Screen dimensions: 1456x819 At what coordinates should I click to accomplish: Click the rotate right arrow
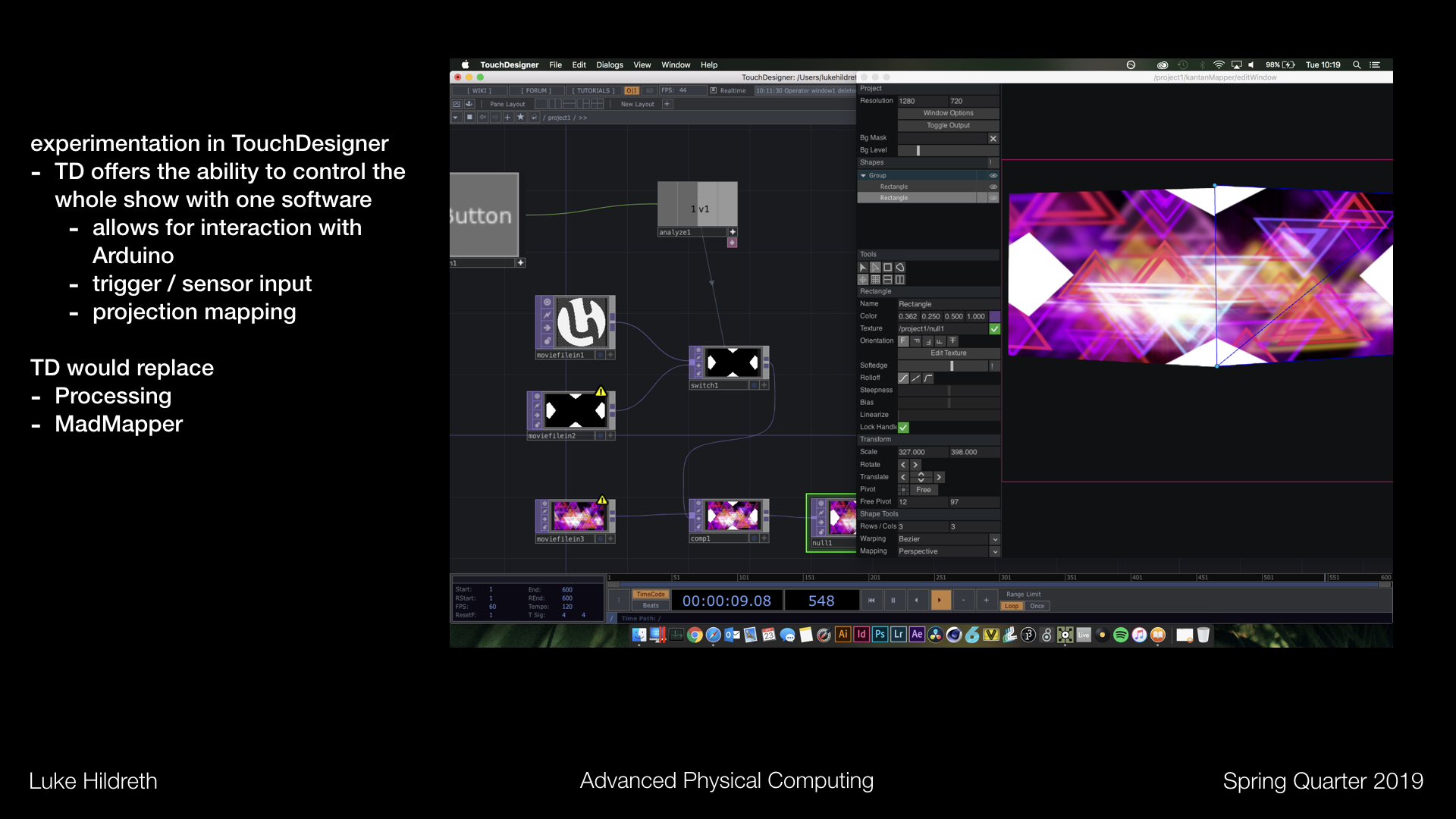(915, 465)
